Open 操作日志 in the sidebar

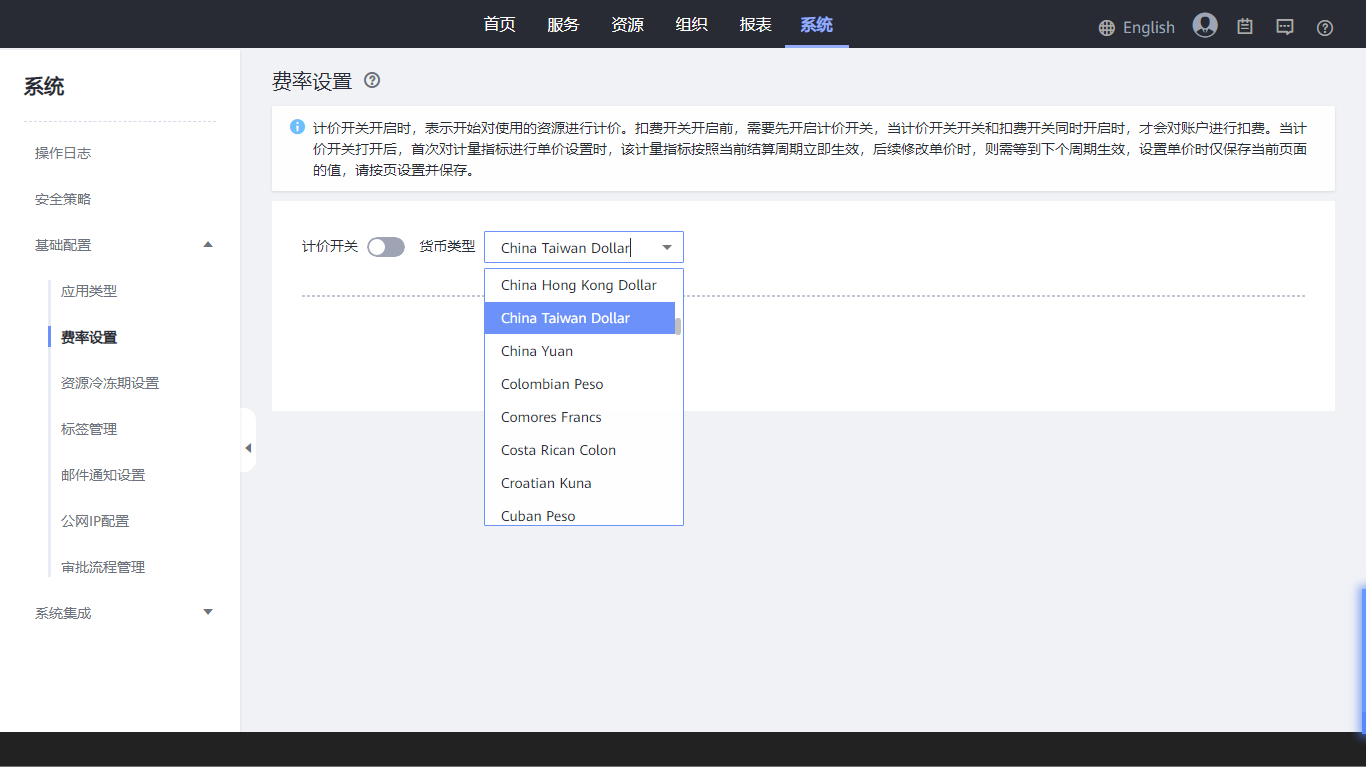63,153
